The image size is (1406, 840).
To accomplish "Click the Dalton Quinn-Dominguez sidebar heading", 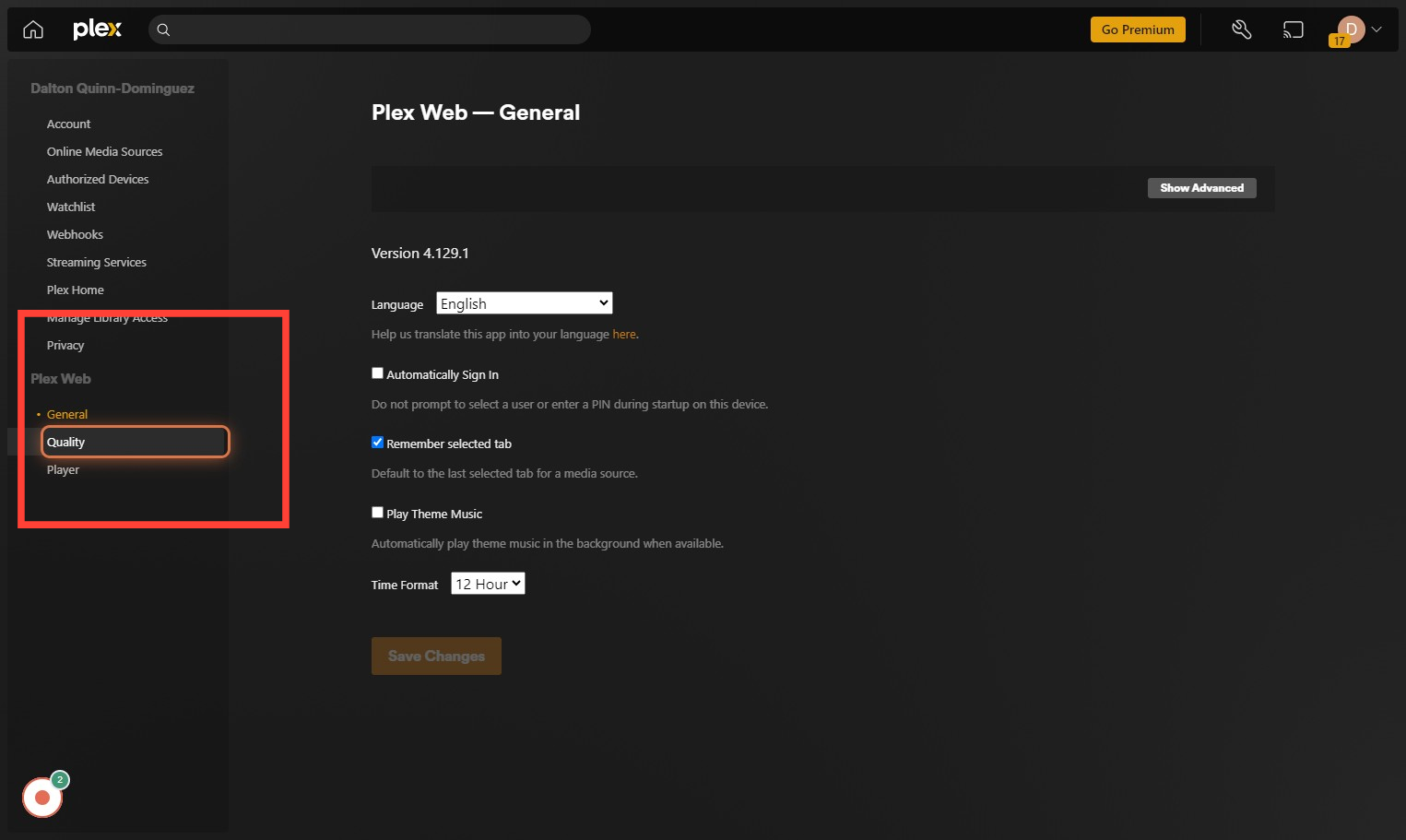I will [x=112, y=89].
